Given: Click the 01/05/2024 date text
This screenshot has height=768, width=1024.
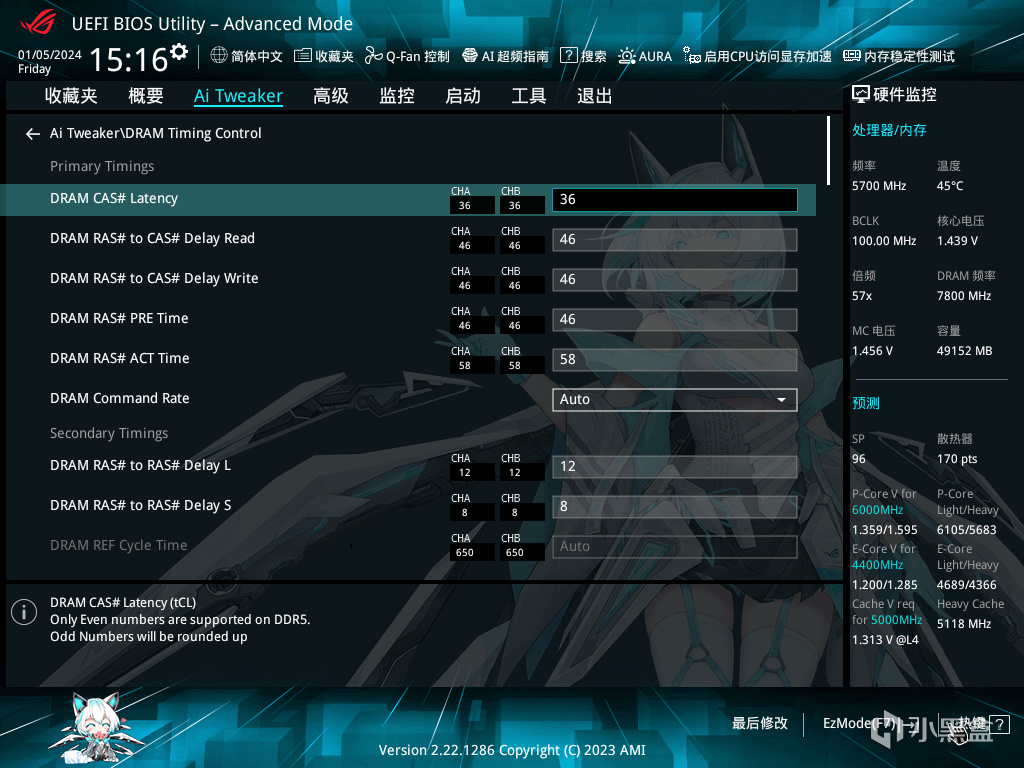Looking at the screenshot, I should click(50, 55).
